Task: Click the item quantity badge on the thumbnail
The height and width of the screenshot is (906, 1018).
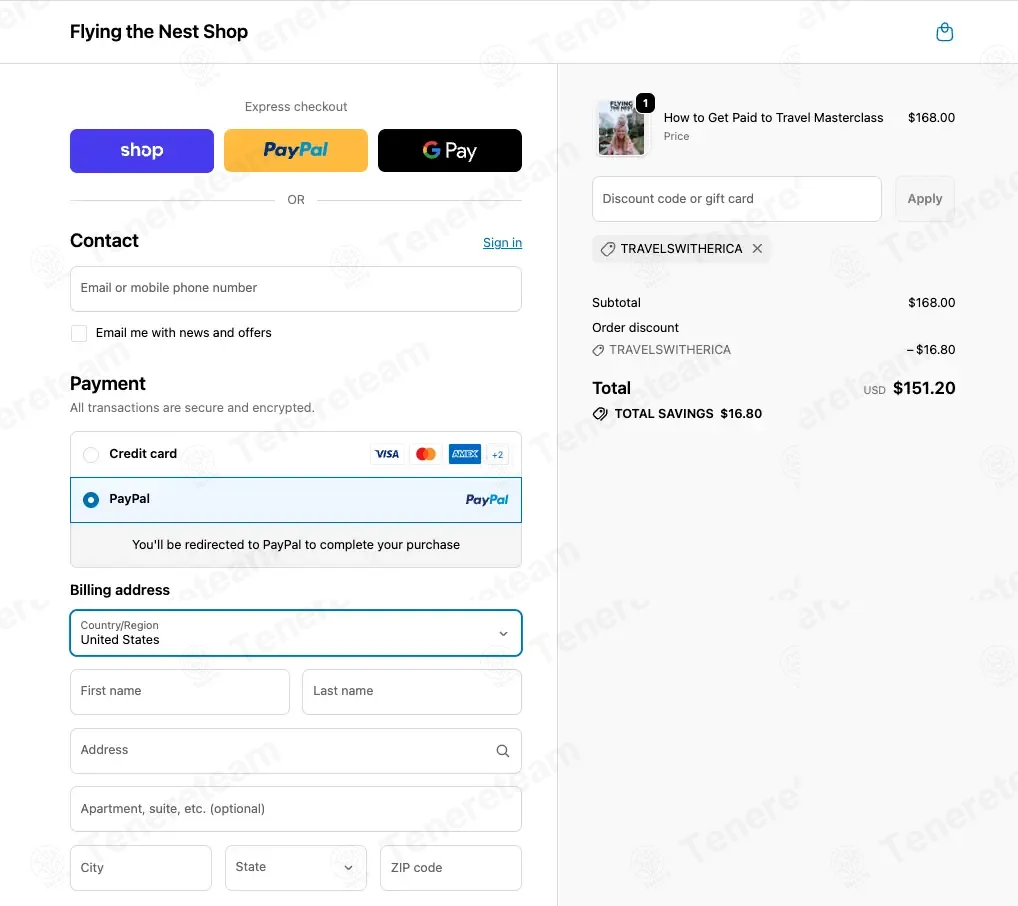Action: (x=645, y=103)
